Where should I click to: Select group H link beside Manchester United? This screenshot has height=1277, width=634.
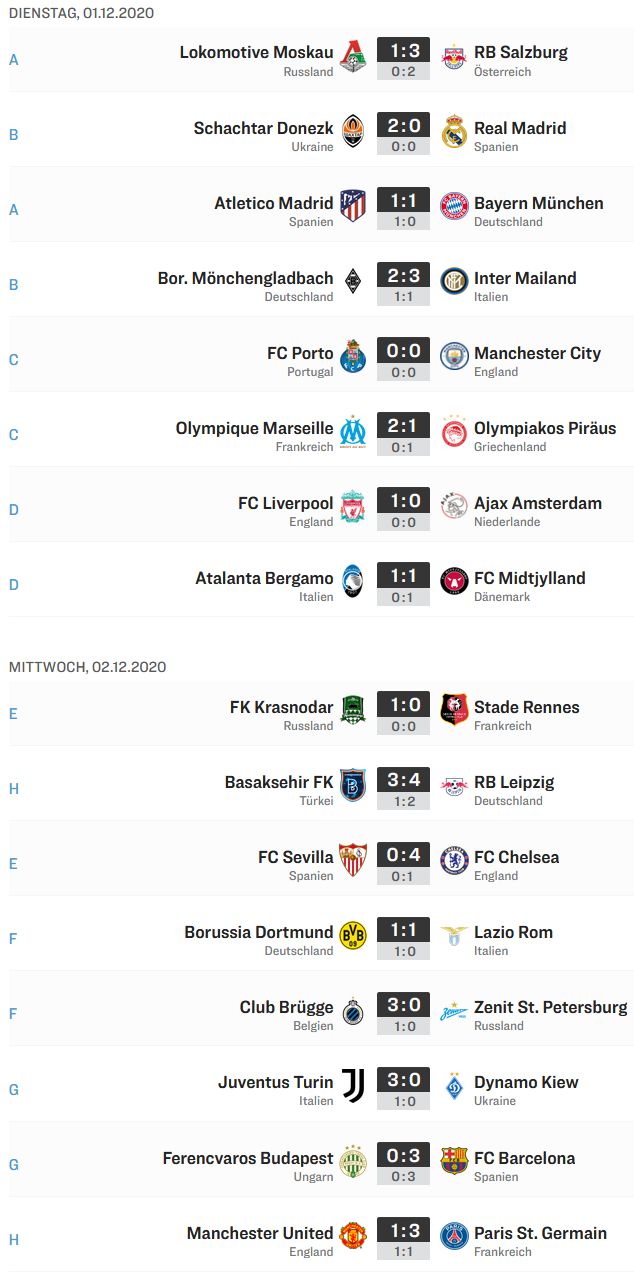coord(14,1239)
